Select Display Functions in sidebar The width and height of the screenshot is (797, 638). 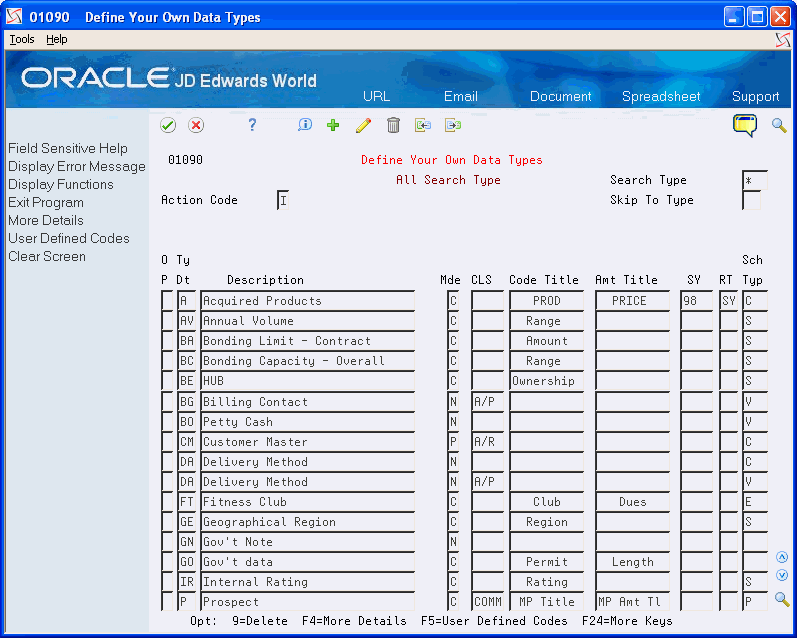(x=60, y=185)
